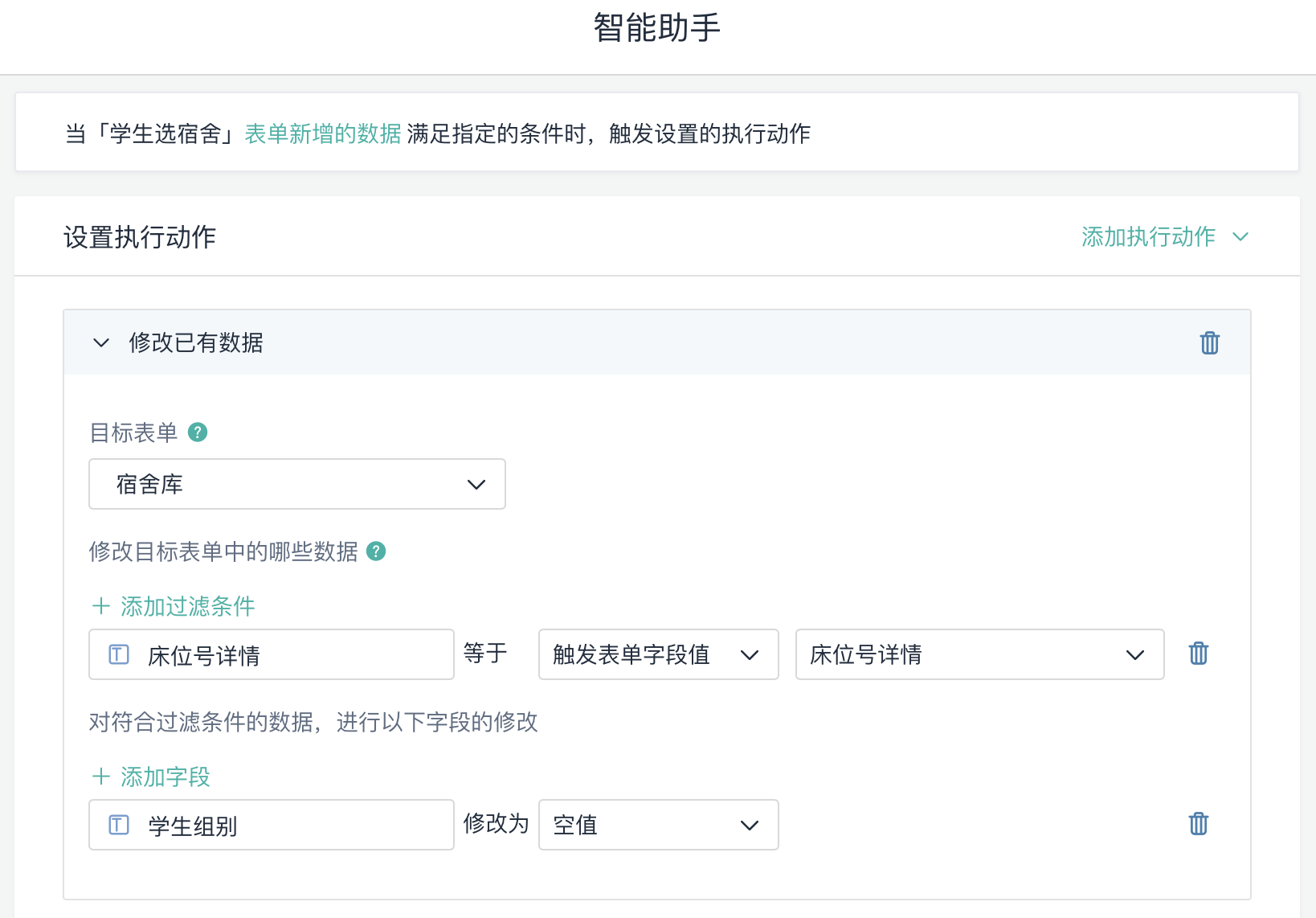The image size is (1316, 918).
Task: Click help icon beside 修改目标表单中的哪些数据
Action: click(x=376, y=551)
